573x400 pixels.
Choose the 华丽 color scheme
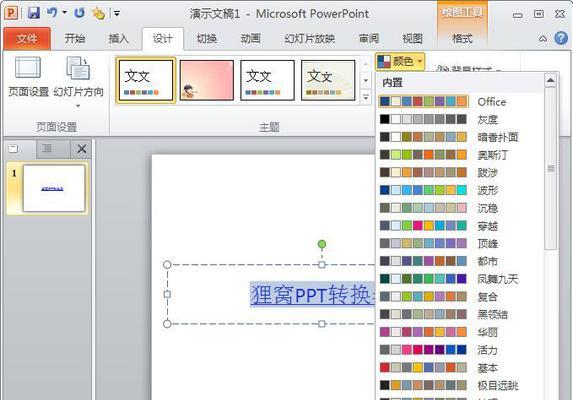tap(460, 332)
